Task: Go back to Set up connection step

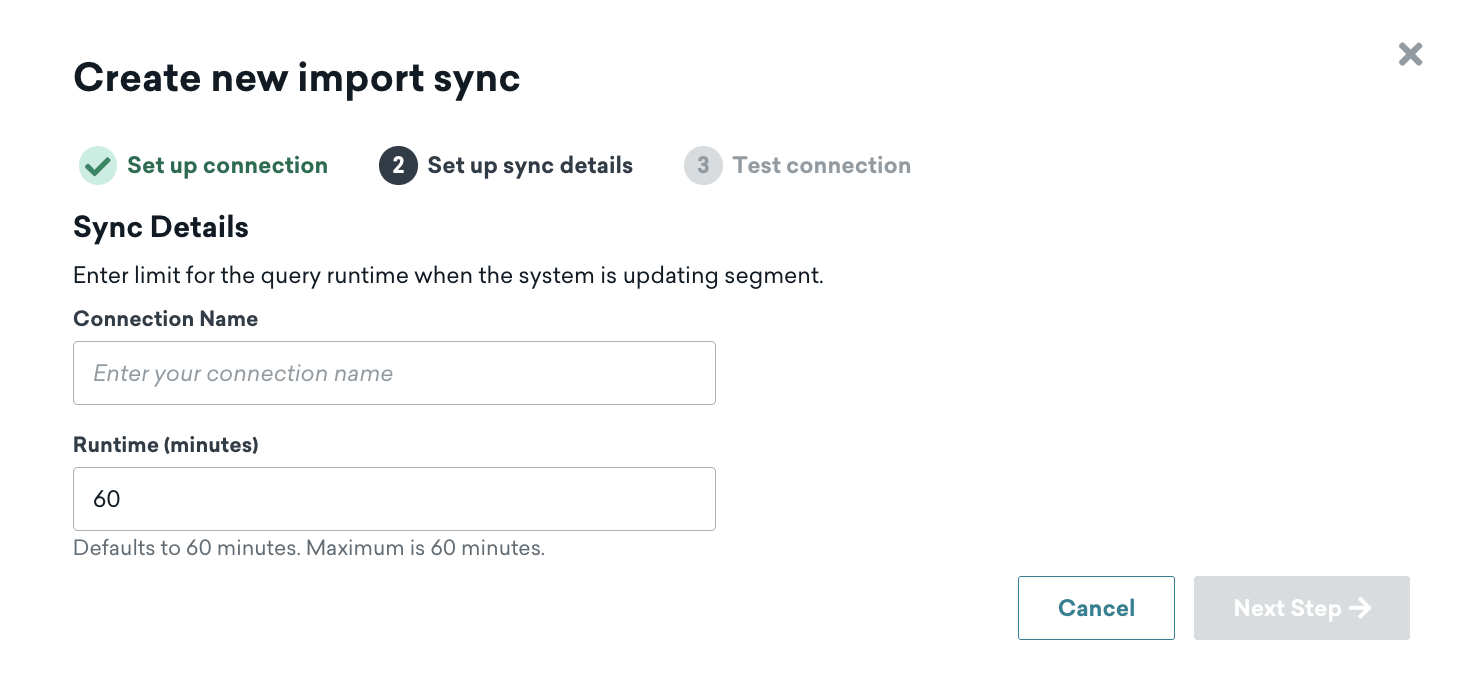Action: [227, 166]
